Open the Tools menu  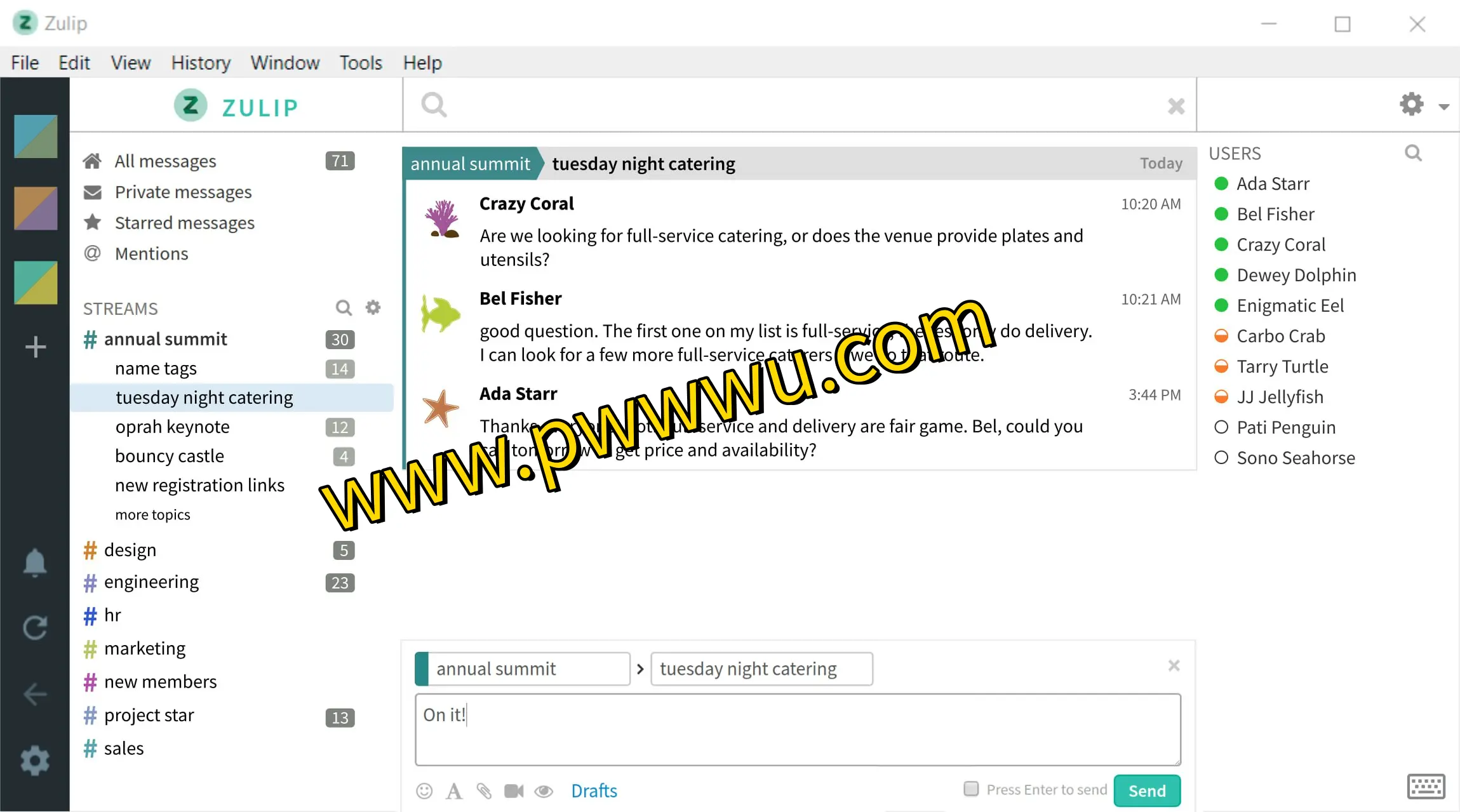[361, 63]
